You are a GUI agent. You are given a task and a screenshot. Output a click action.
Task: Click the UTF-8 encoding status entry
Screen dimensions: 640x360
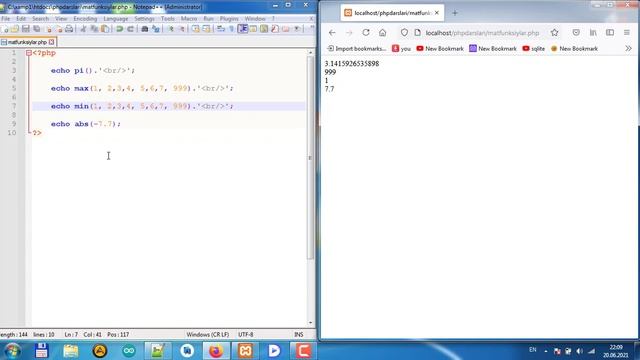click(246, 334)
